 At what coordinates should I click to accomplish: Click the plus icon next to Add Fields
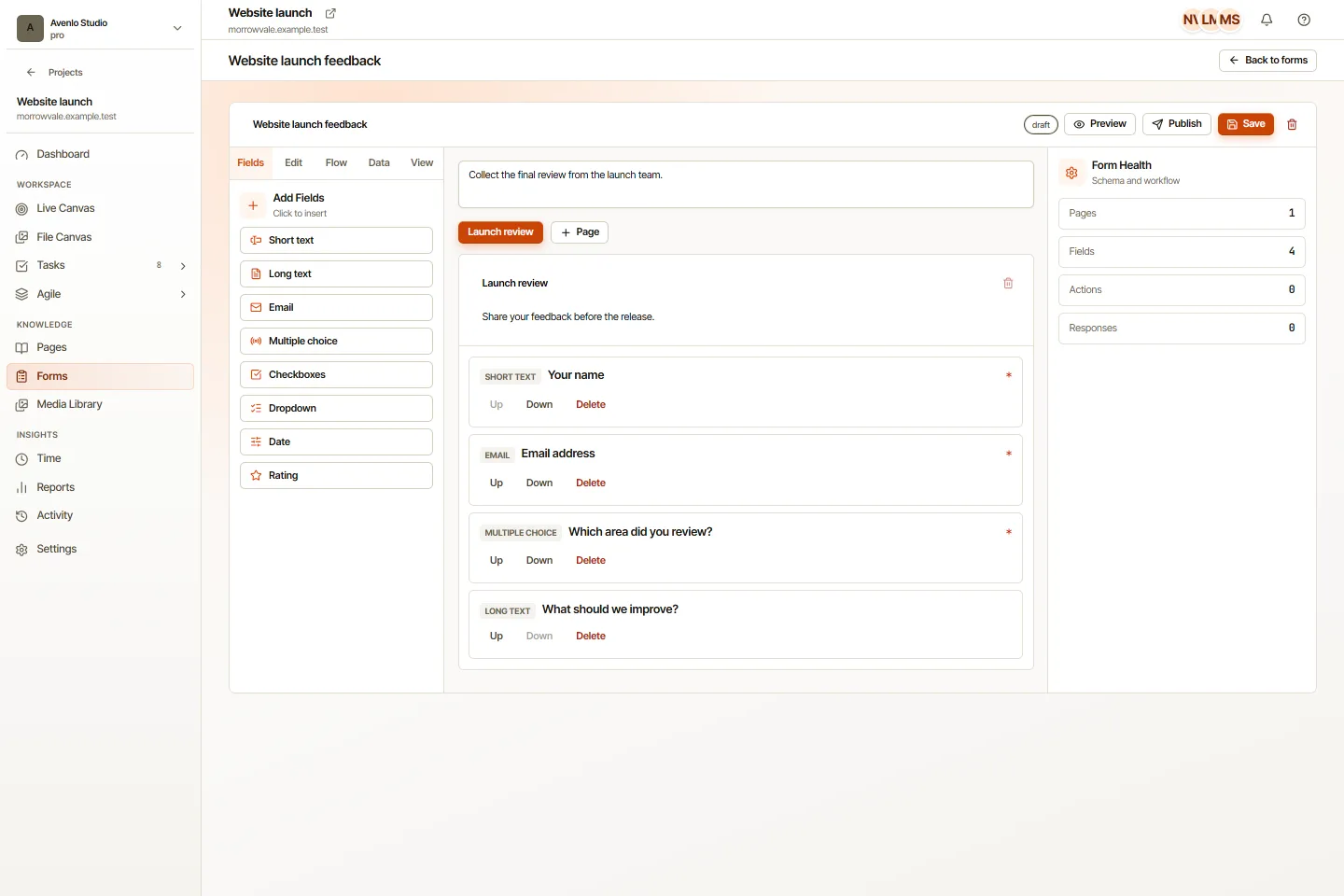click(253, 205)
